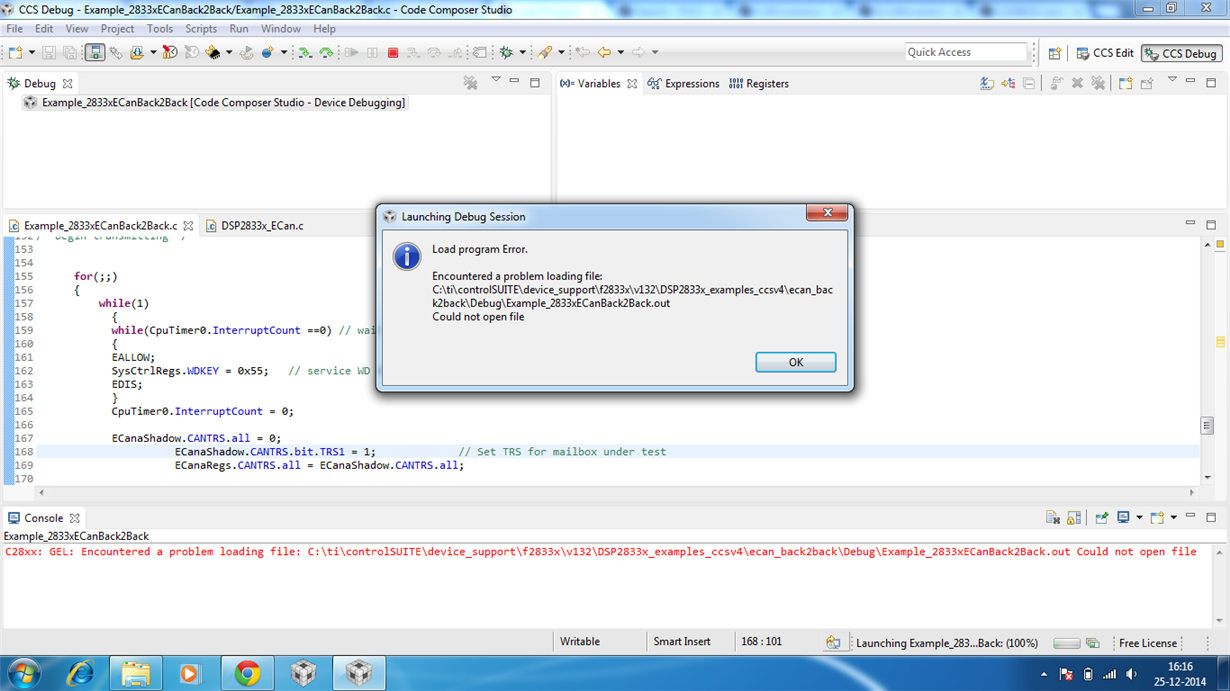The height and width of the screenshot is (691, 1230).
Task: Click the Step Over green arrow icon
Action: (326, 52)
